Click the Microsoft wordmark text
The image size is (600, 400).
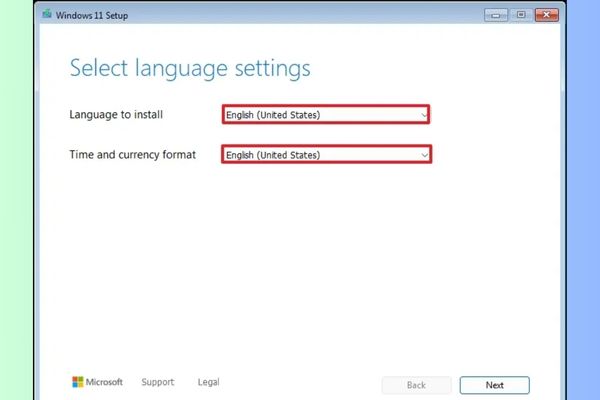click(x=105, y=382)
